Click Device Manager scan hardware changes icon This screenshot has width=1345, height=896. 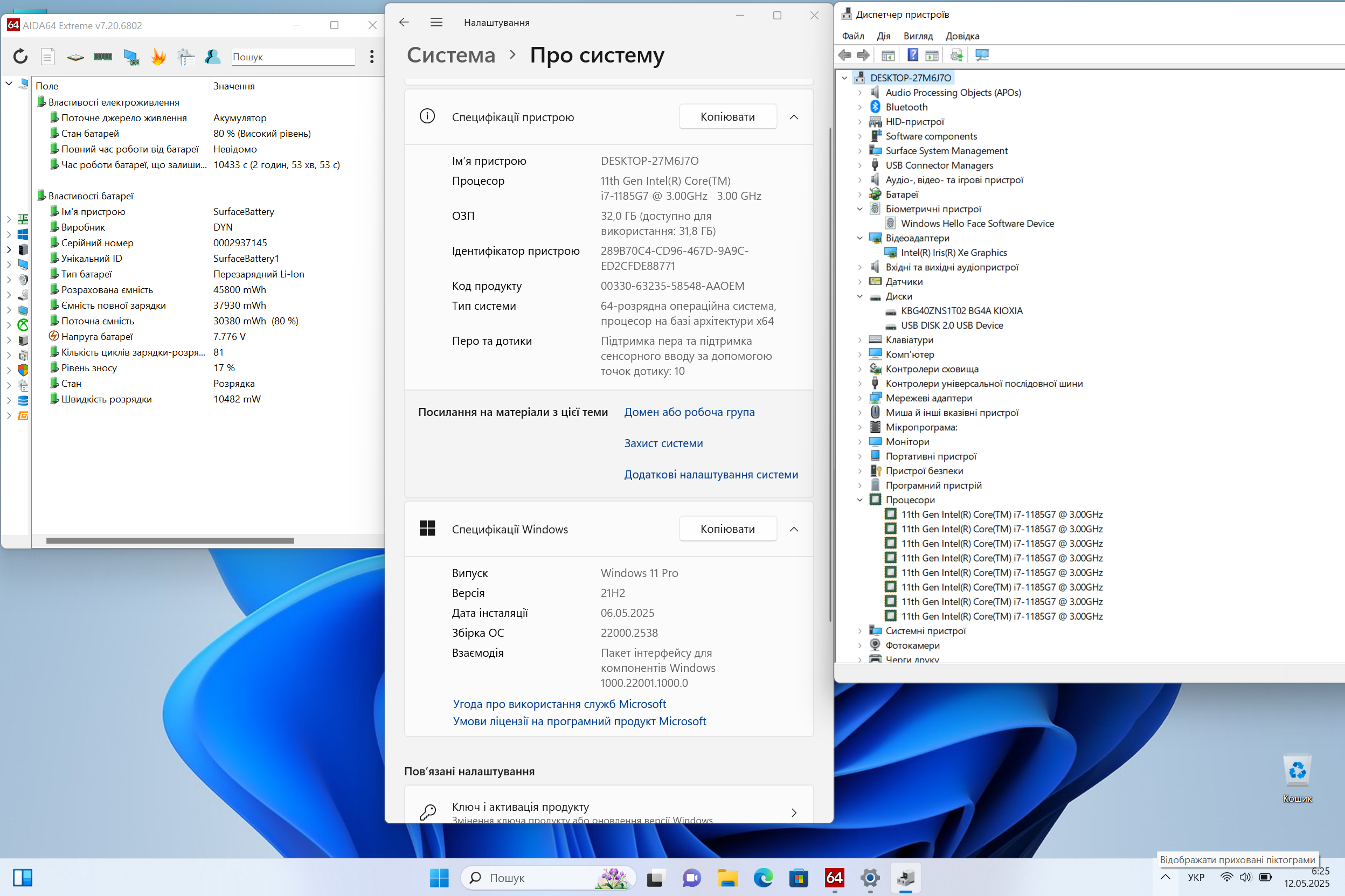coord(956,55)
